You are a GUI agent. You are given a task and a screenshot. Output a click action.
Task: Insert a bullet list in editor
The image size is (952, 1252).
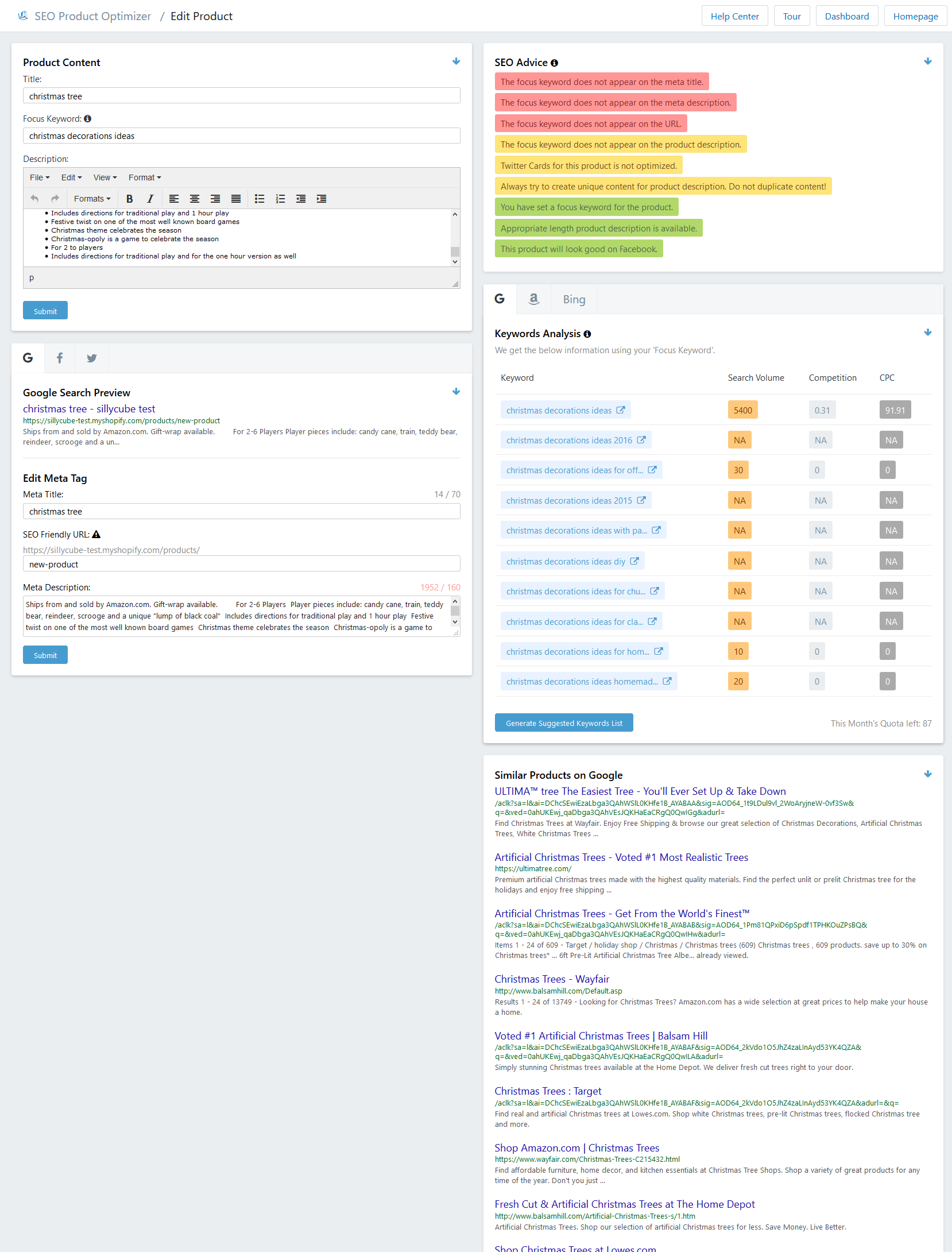[x=260, y=199]
